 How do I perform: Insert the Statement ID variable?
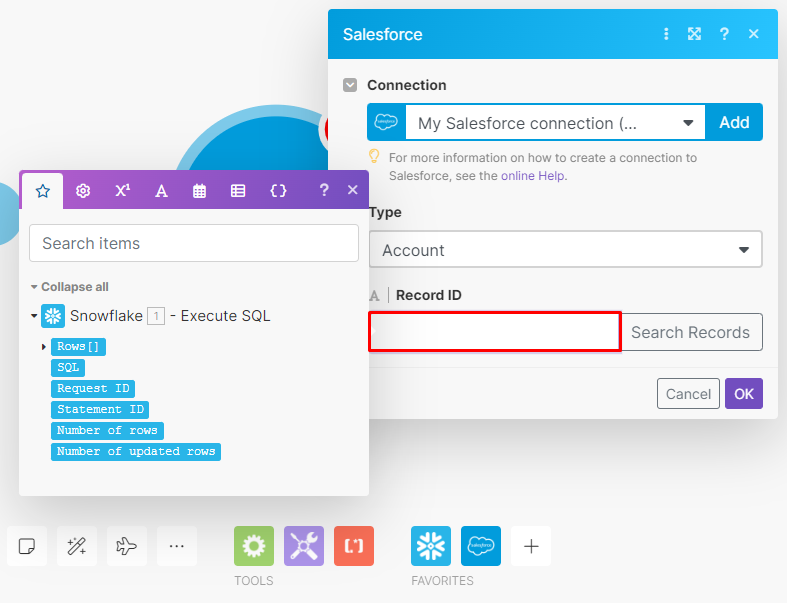100,410
